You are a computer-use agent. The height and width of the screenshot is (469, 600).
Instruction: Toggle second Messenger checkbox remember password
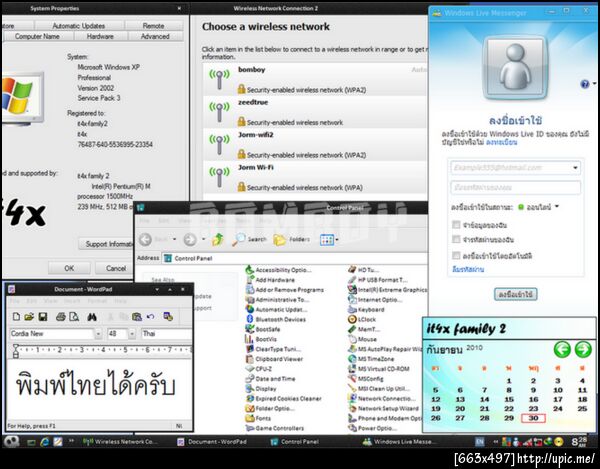click(456, 239)
